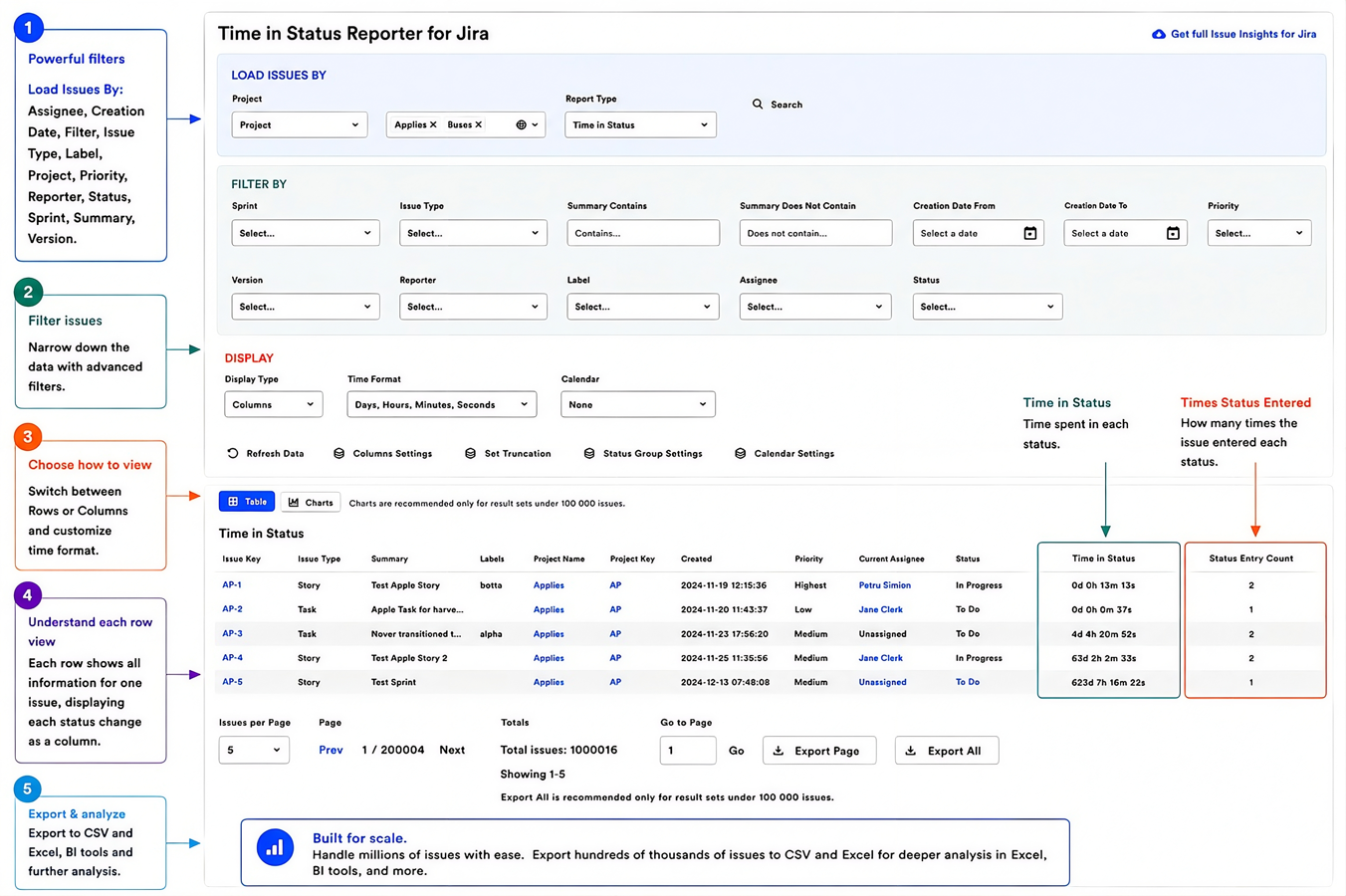Open calendar icon for Creation Date From
The image size is (1346, 896).
pyautogui.click(x=1030, y=233)
